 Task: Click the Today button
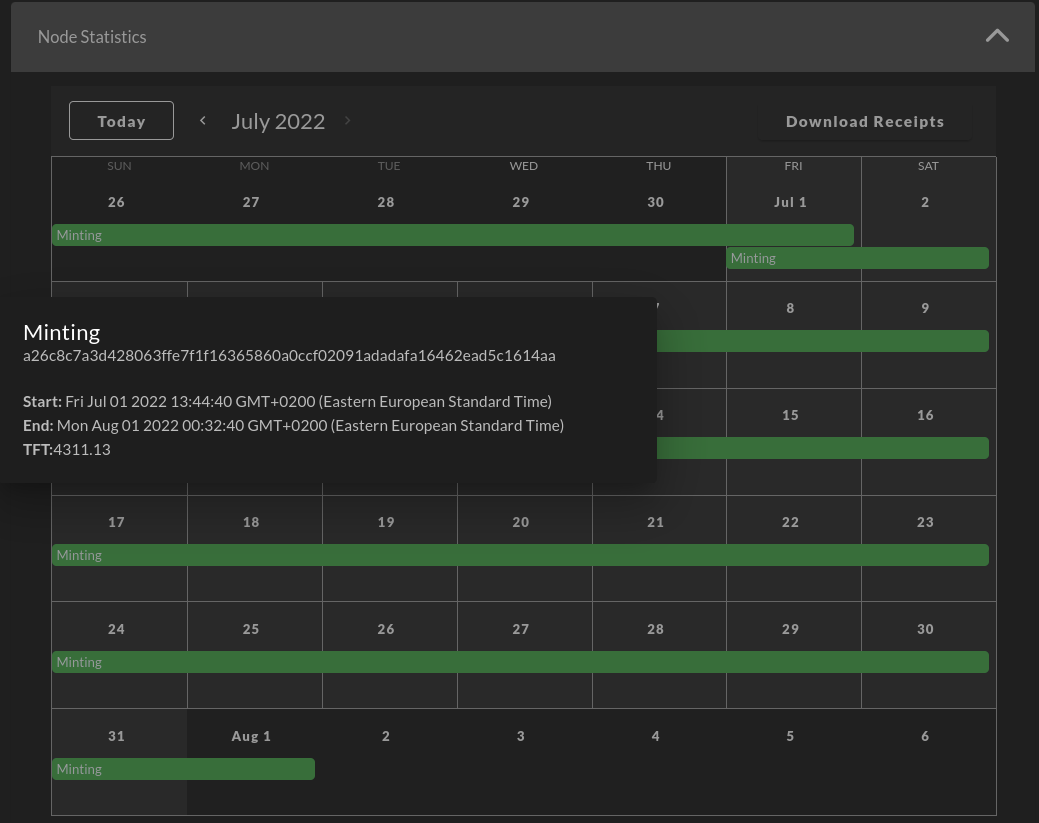coord(121,121)
